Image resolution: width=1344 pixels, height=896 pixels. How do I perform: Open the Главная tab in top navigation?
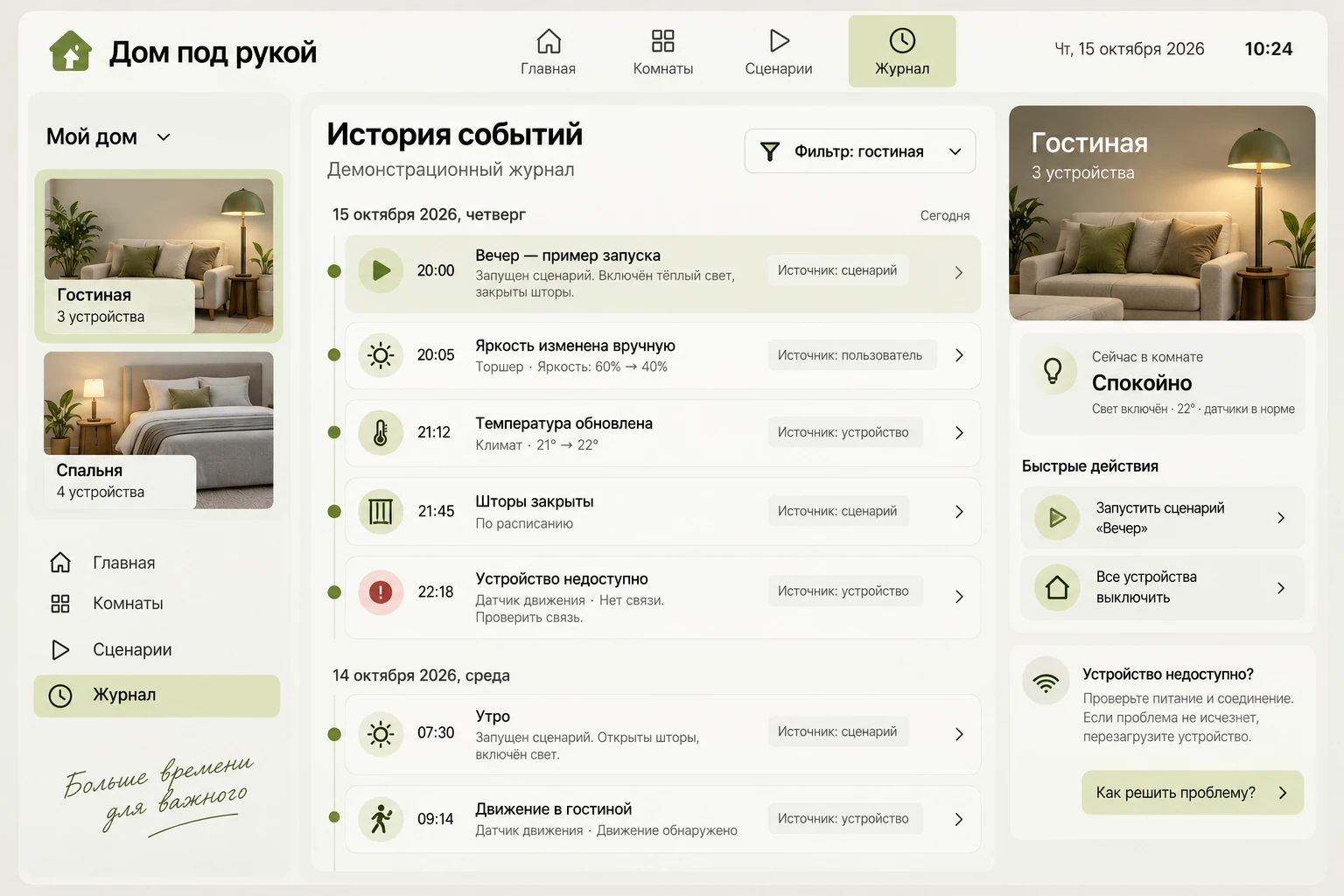(x=549, y=52)
